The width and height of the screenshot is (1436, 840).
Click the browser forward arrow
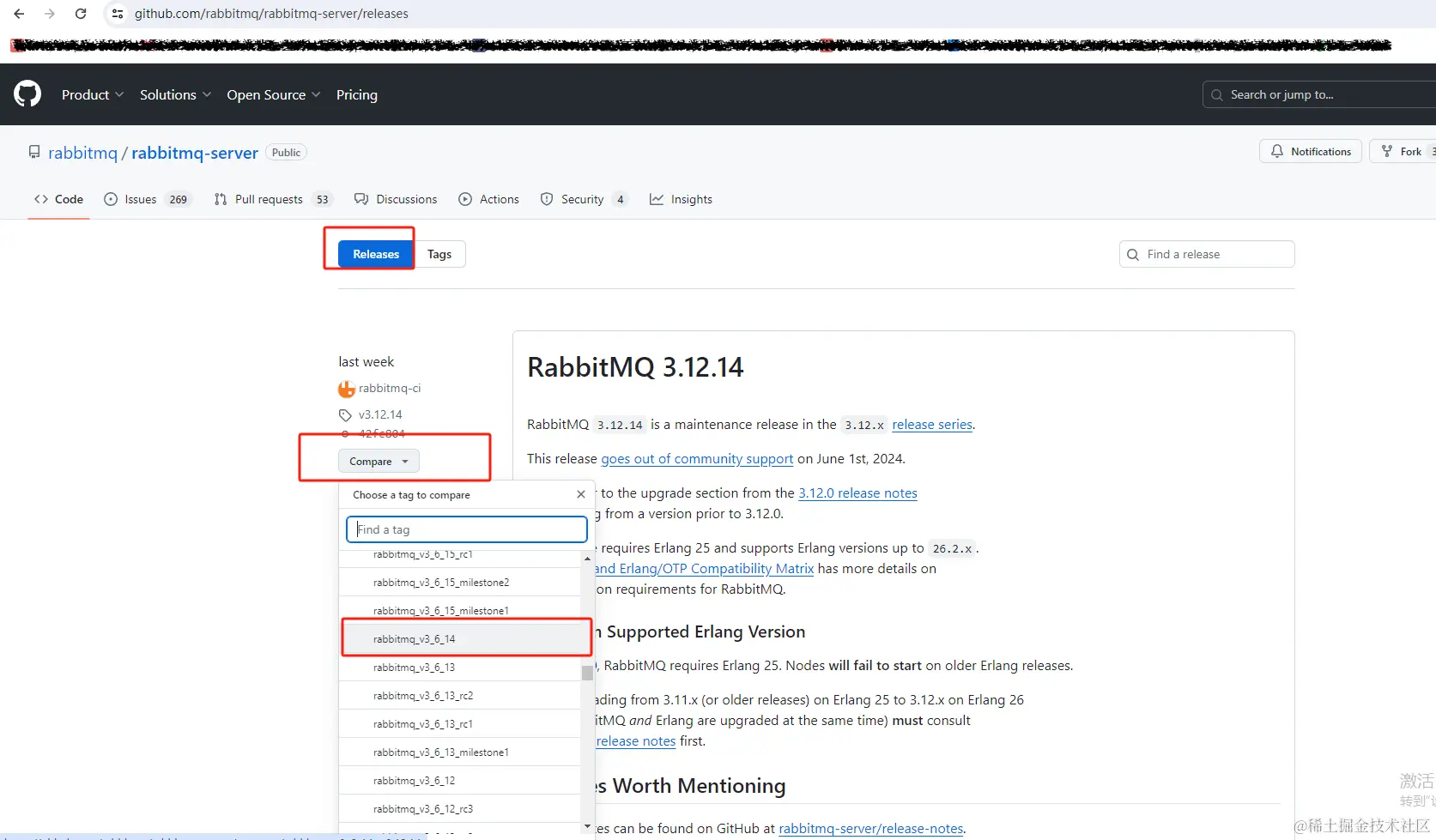(x=50, y=14)
